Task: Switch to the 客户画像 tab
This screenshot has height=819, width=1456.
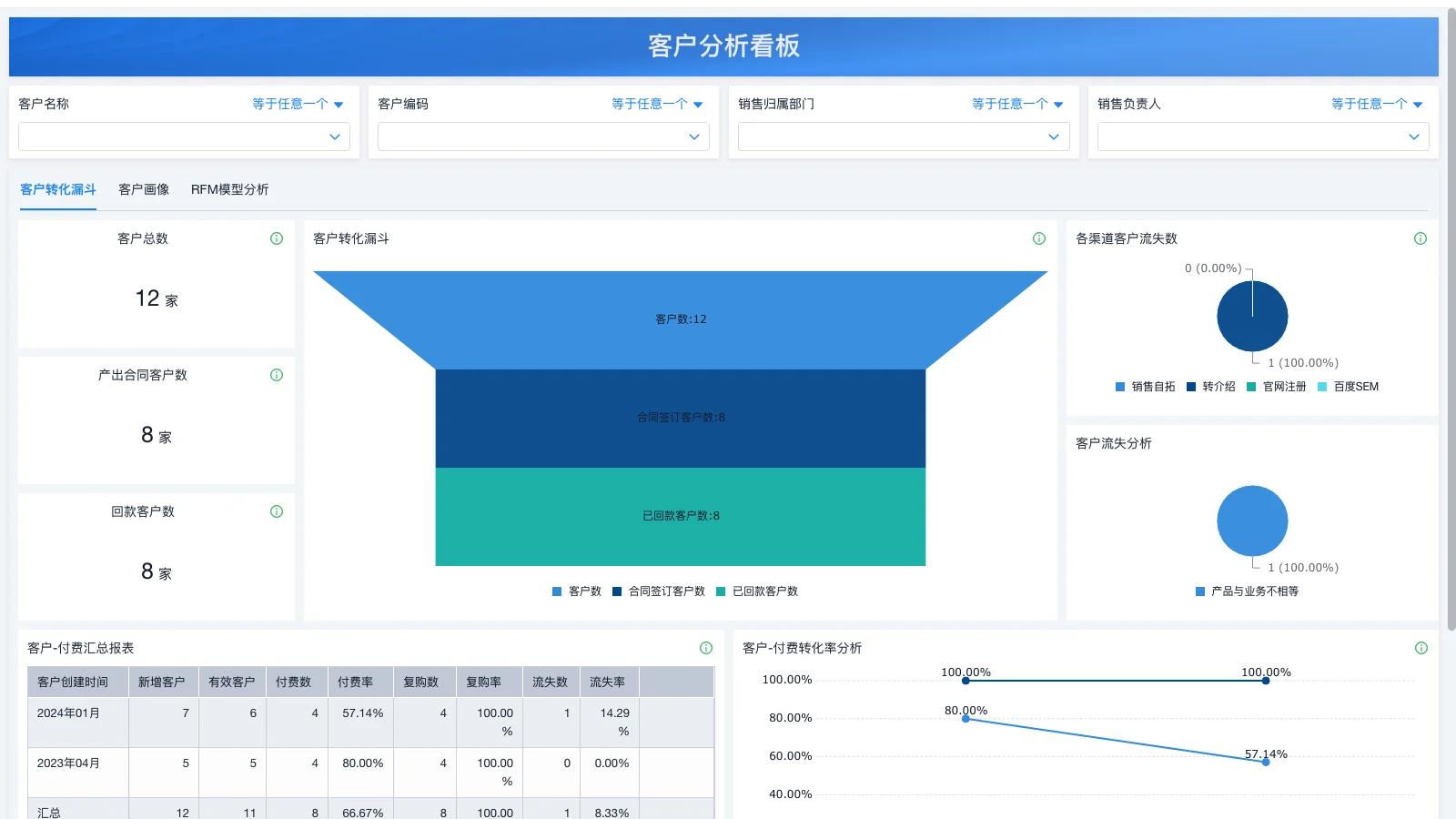Action: click(x=143, y=189)
